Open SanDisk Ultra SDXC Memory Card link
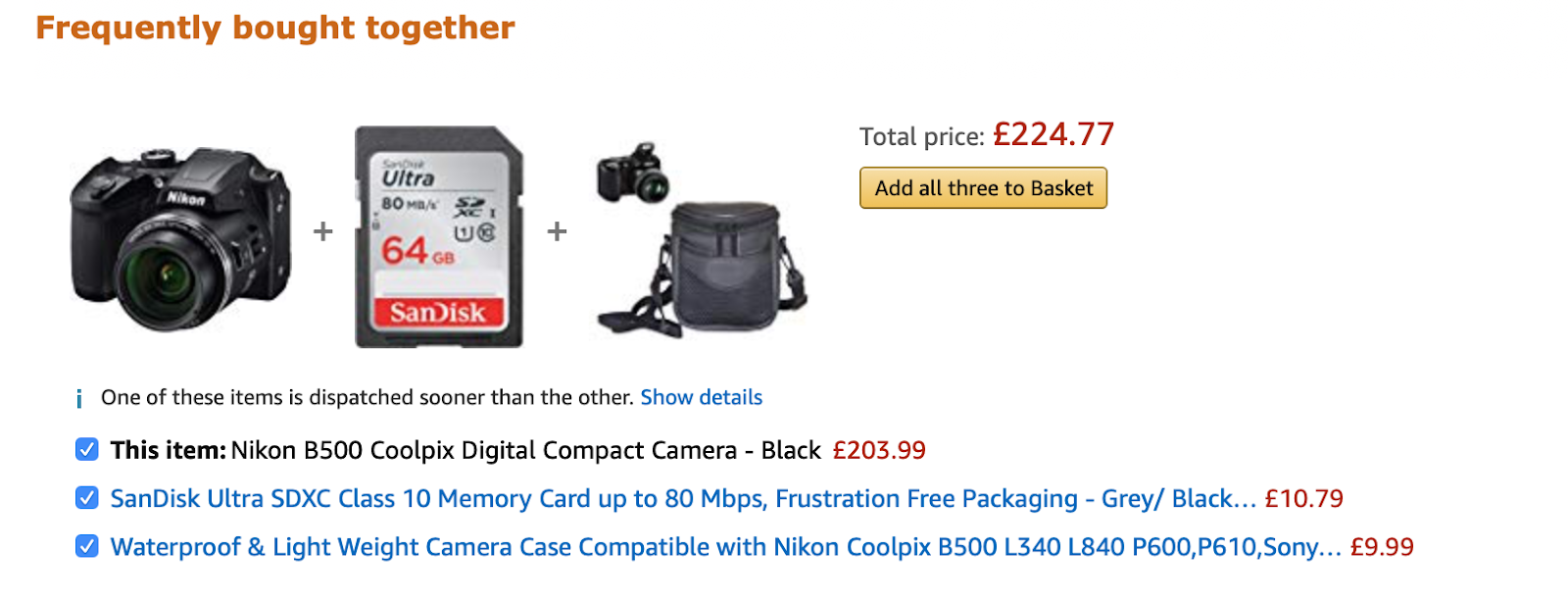Image resolution: width=1568 pixels, height=602 pixels. point(683,499)
